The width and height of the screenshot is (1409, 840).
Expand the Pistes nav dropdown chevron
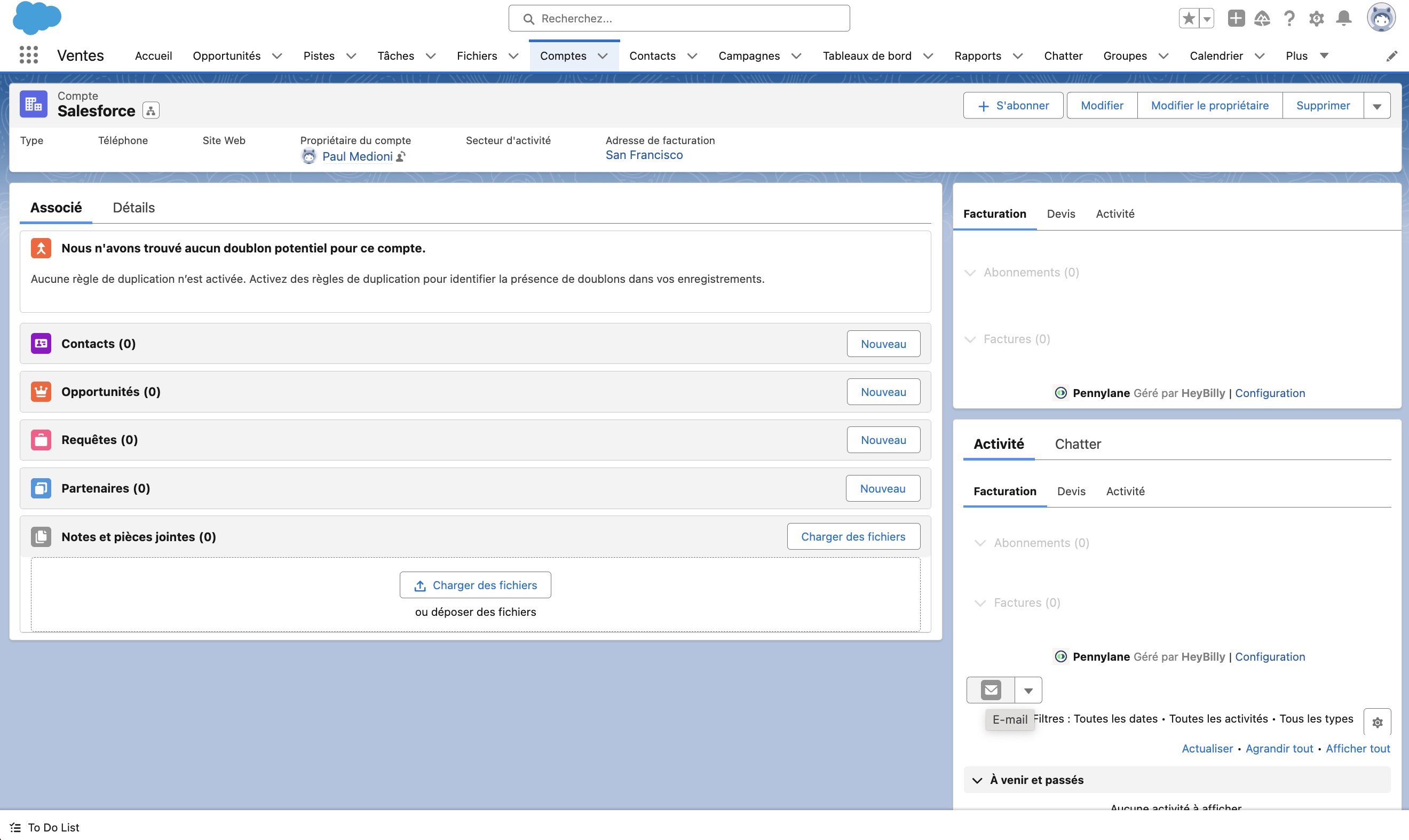tap(351, 56)
